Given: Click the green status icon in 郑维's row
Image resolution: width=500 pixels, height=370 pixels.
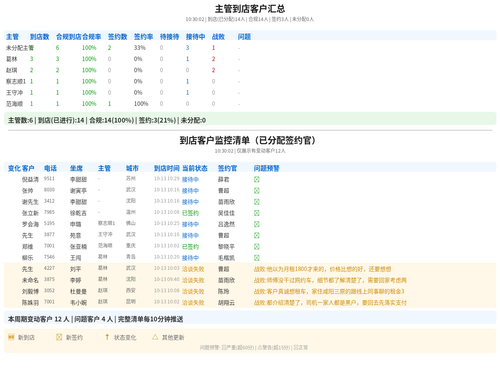Looking at the screenshot, I should 257,247.
